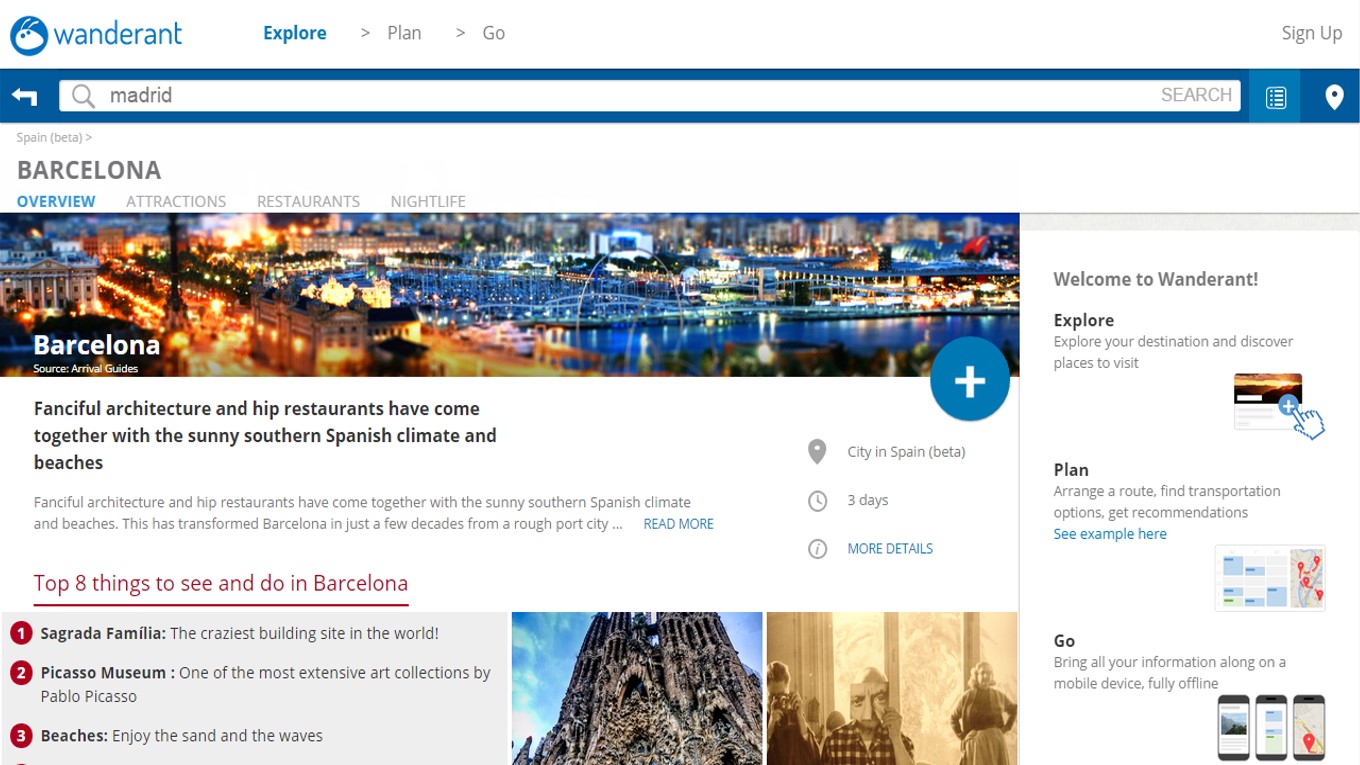Click the search field containing madrid
The width and height of the screenshot is (1360, 765).
point(620,96)
